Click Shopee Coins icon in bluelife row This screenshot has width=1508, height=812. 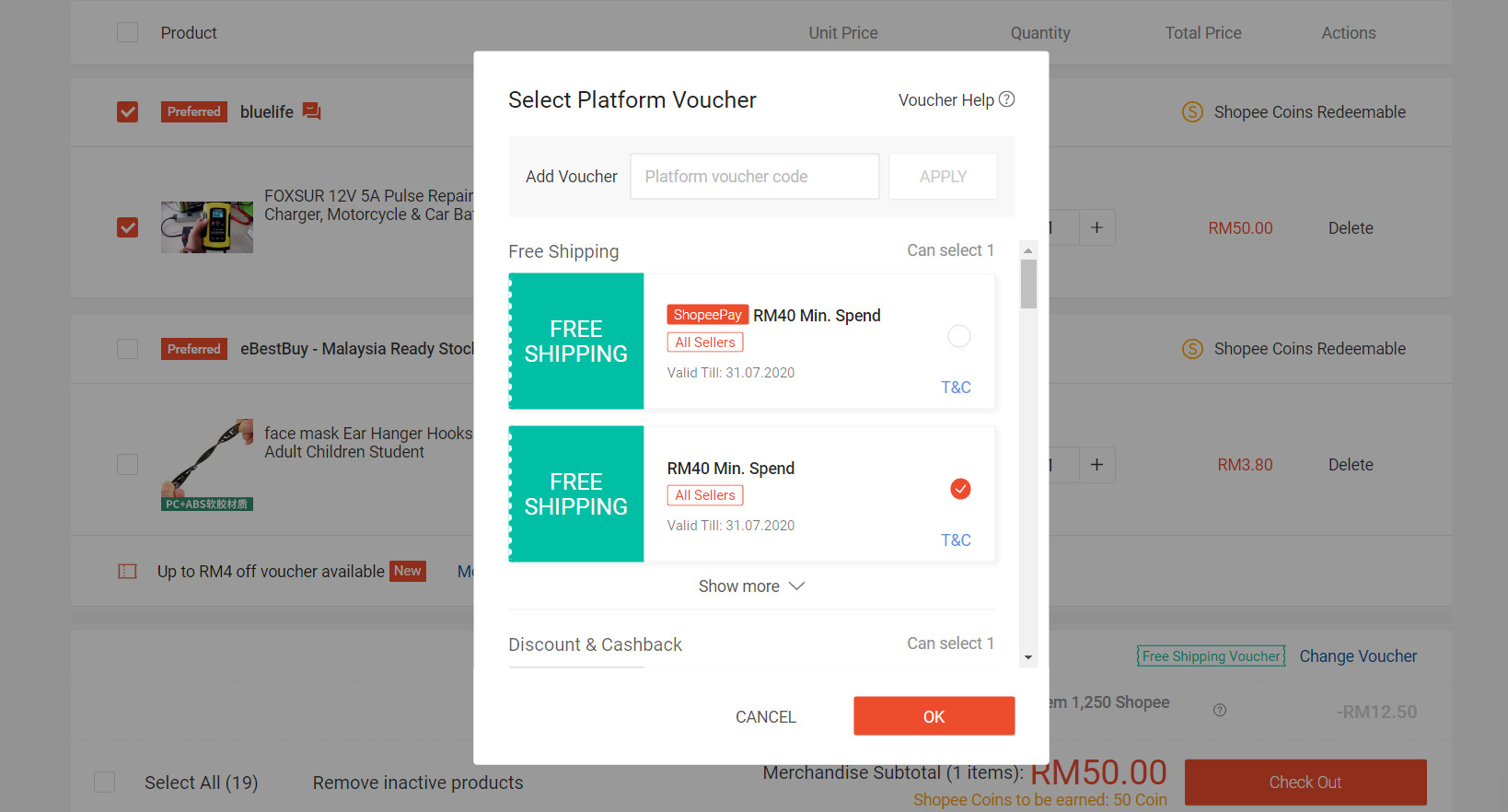1192,112
